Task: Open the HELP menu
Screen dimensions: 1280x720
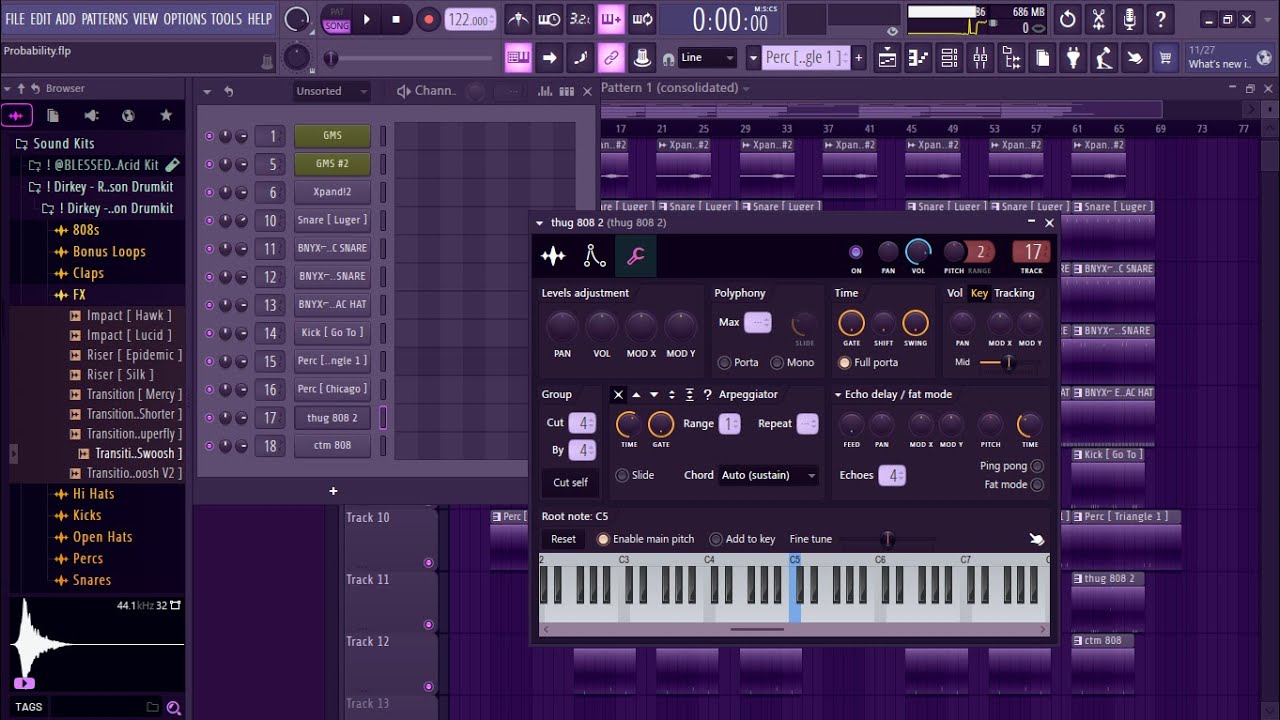Action: (259, 19)
